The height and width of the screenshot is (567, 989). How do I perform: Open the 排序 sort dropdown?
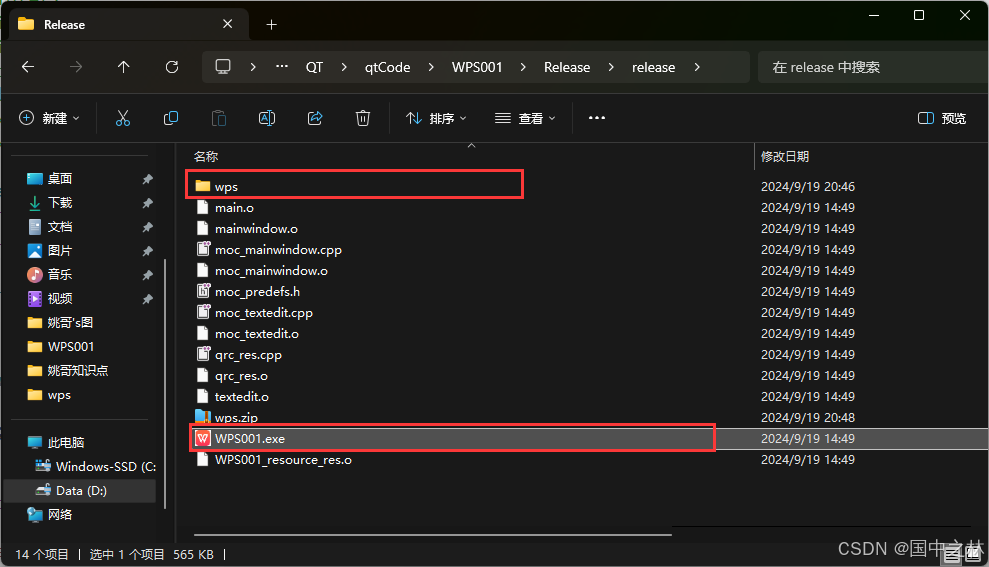click(x=436, y=118)
